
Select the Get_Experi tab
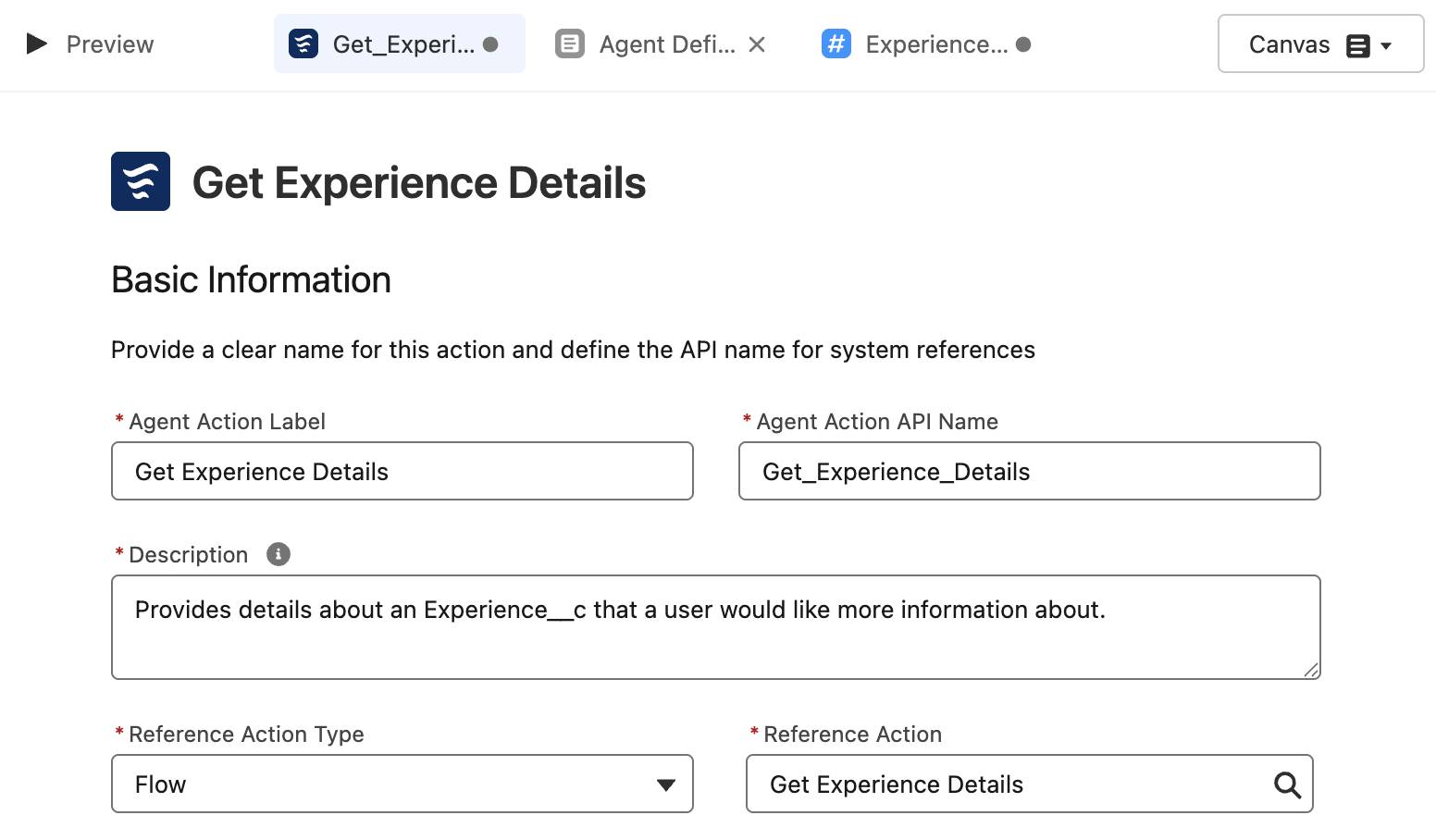click(400, 43)
